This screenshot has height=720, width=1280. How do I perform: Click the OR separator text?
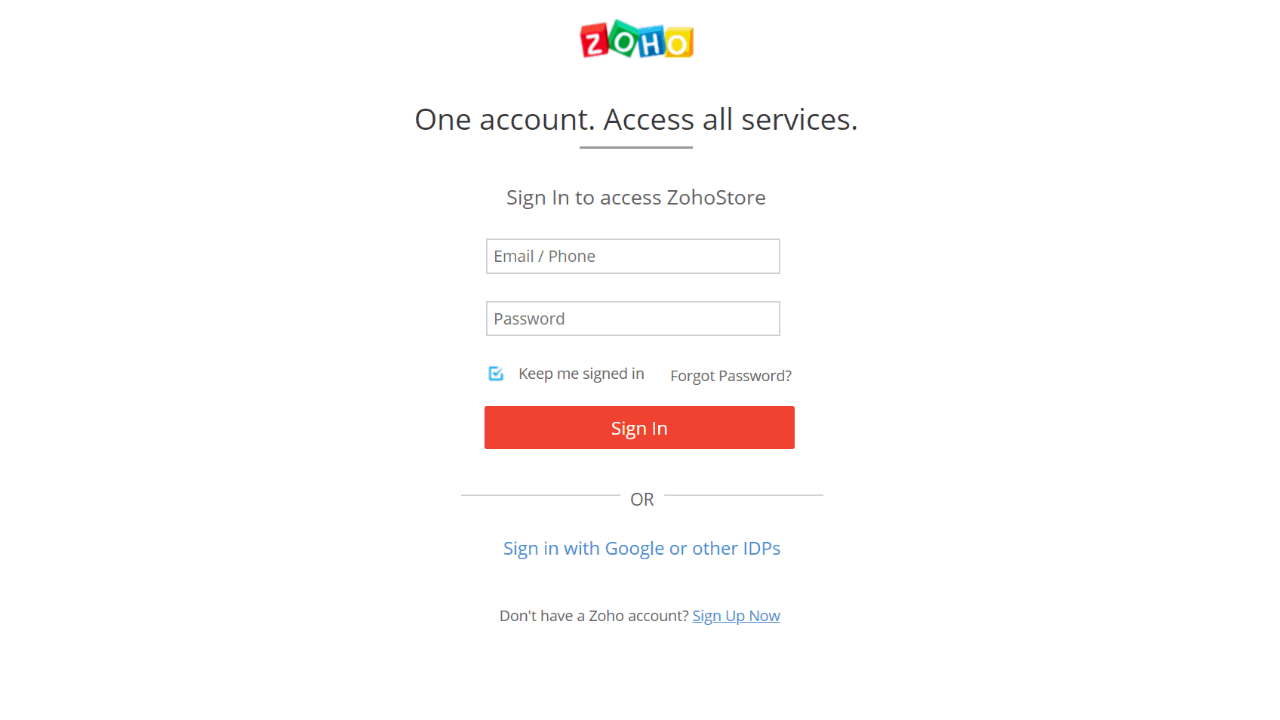coord(642,499)
